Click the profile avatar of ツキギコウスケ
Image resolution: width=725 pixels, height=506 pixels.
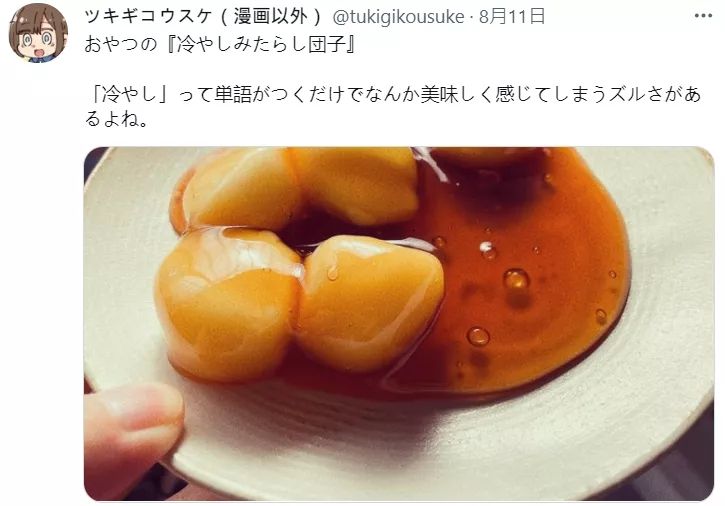(38, 33)
